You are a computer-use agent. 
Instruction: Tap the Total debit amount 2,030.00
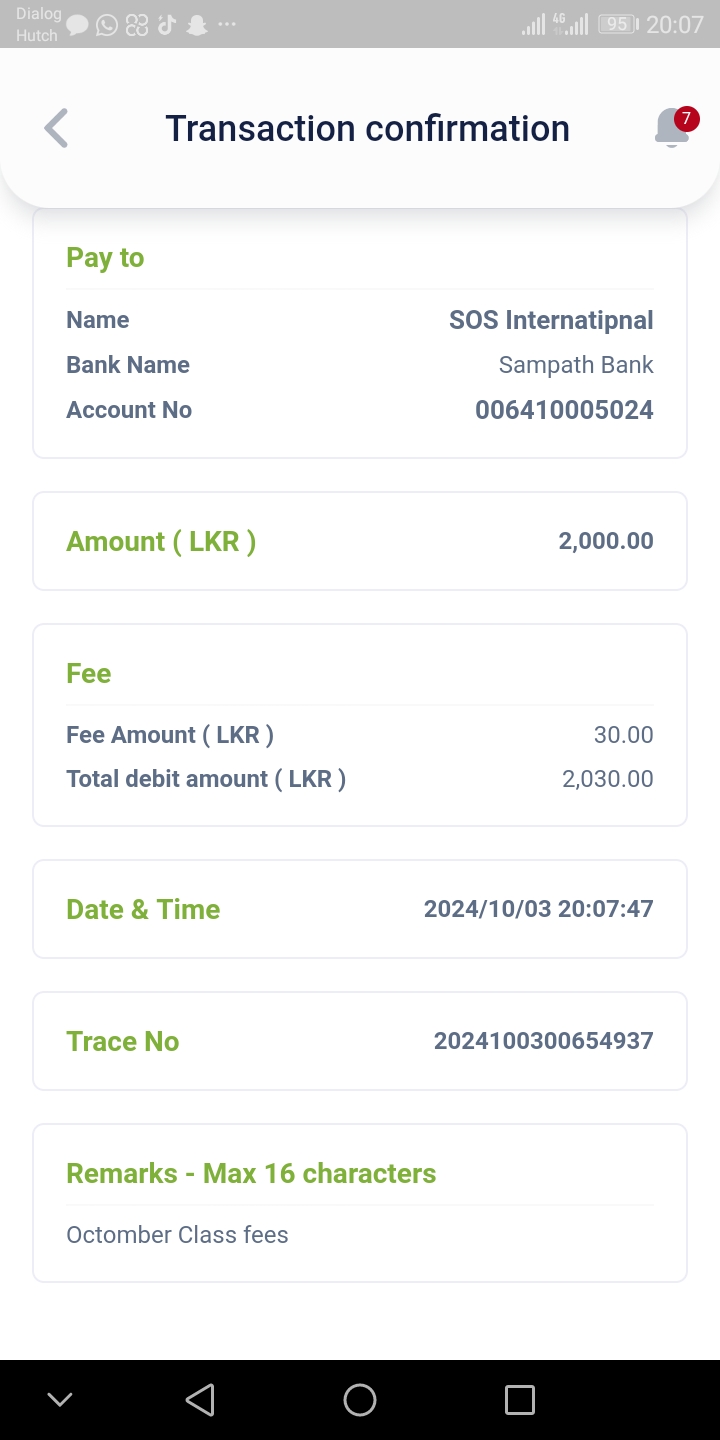[x=608, y=779]
